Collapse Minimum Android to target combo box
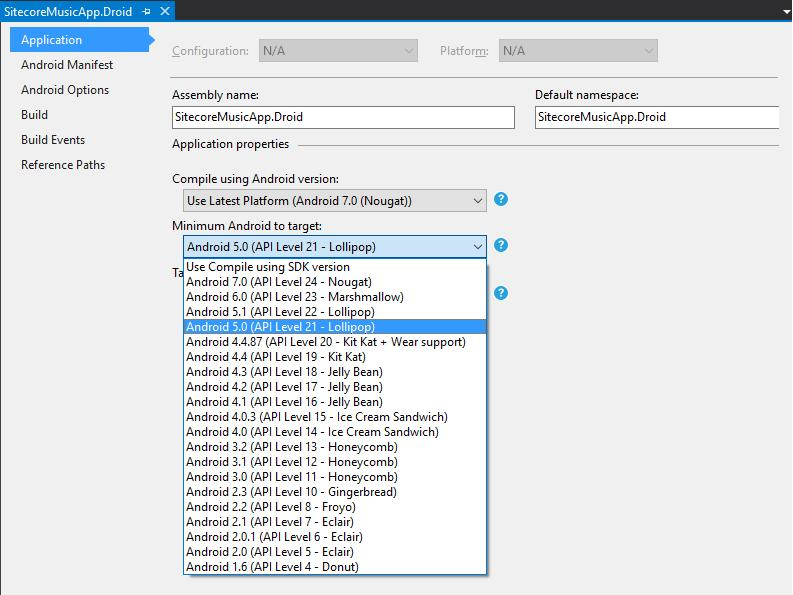 click(x=335, y=247)
